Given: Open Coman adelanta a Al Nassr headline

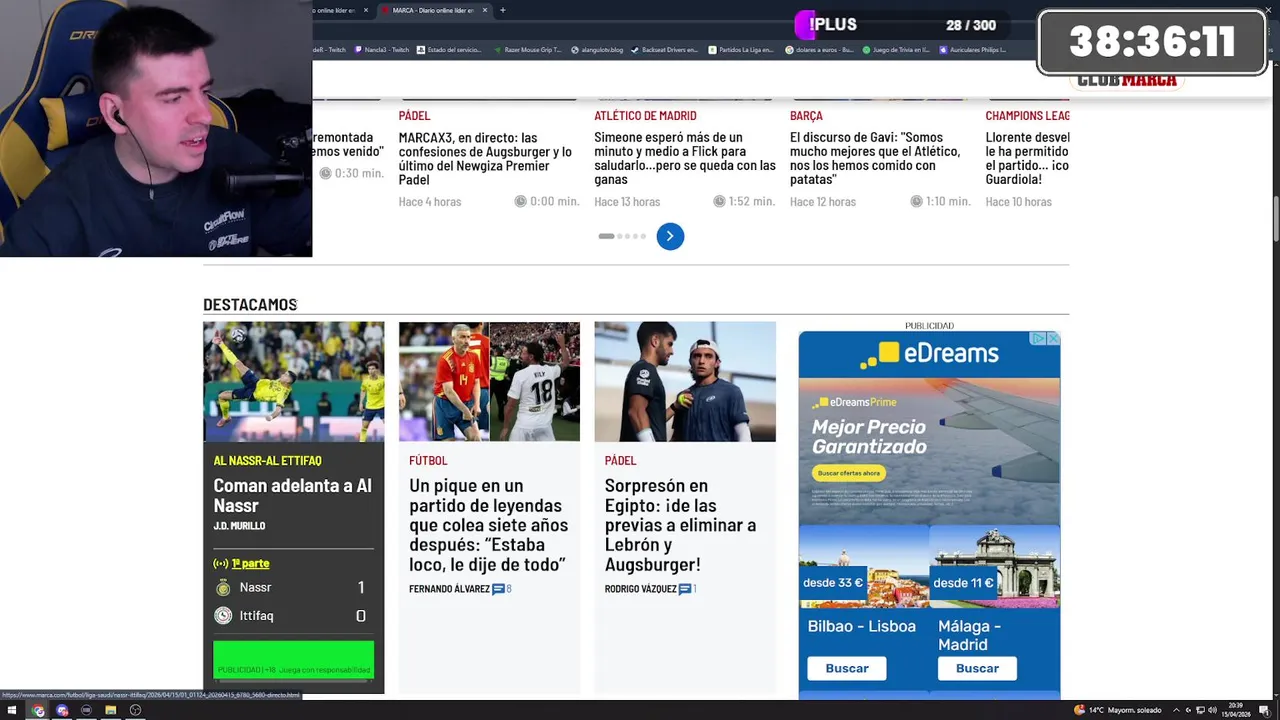Looking at the screenshot, I should 292,495.
